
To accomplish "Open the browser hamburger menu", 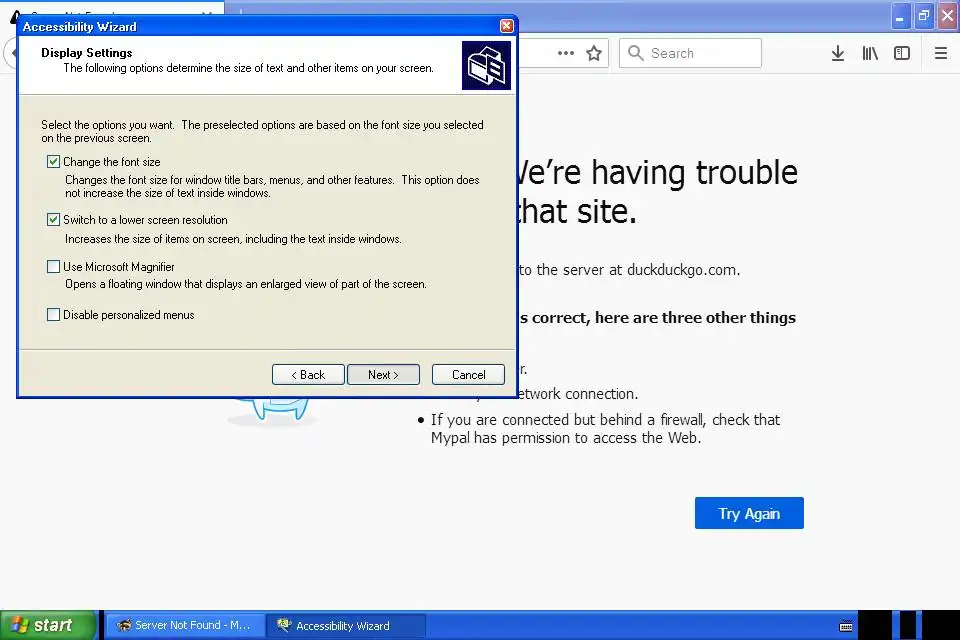I will pos(941,53).
